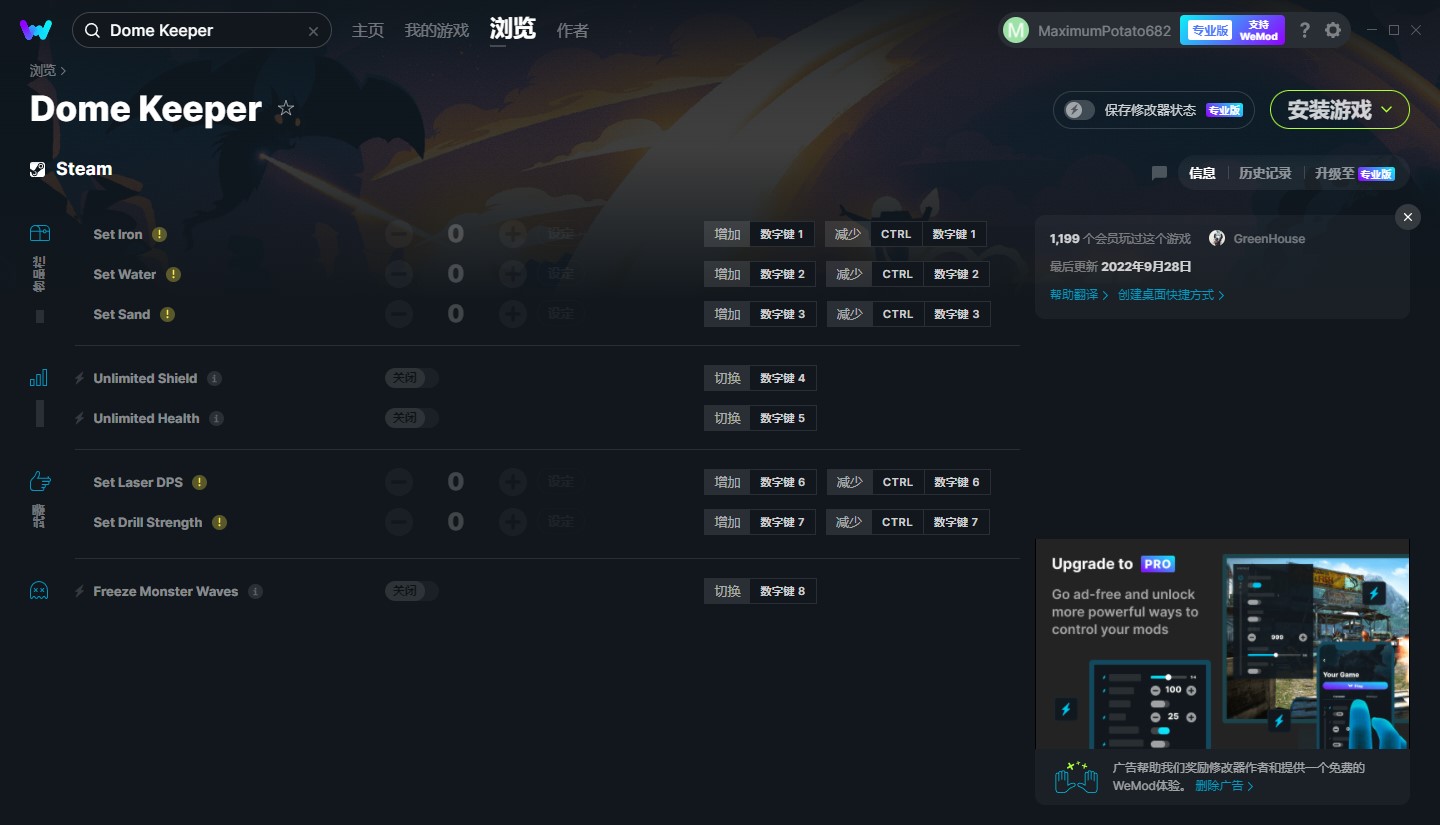
Task: Toggle Unlimited Shield switch
Action: pyautogui.click(x=411, y=378)
